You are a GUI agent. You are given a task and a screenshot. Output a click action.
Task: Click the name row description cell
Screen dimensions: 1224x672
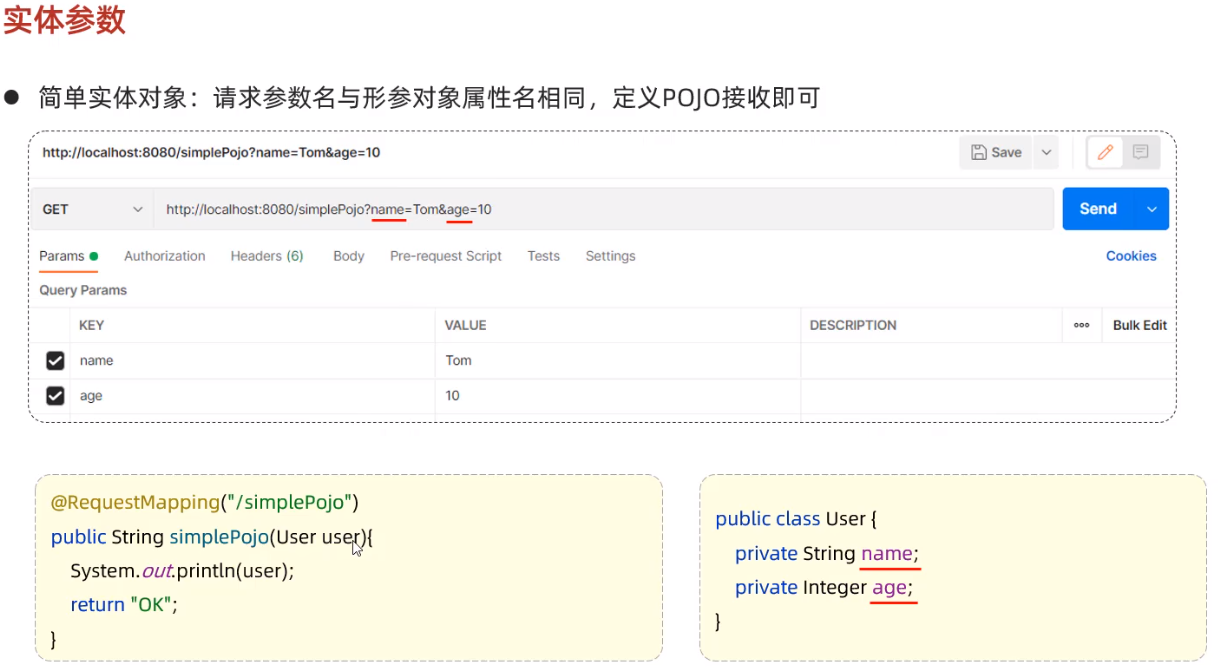[x=987, y=361]
